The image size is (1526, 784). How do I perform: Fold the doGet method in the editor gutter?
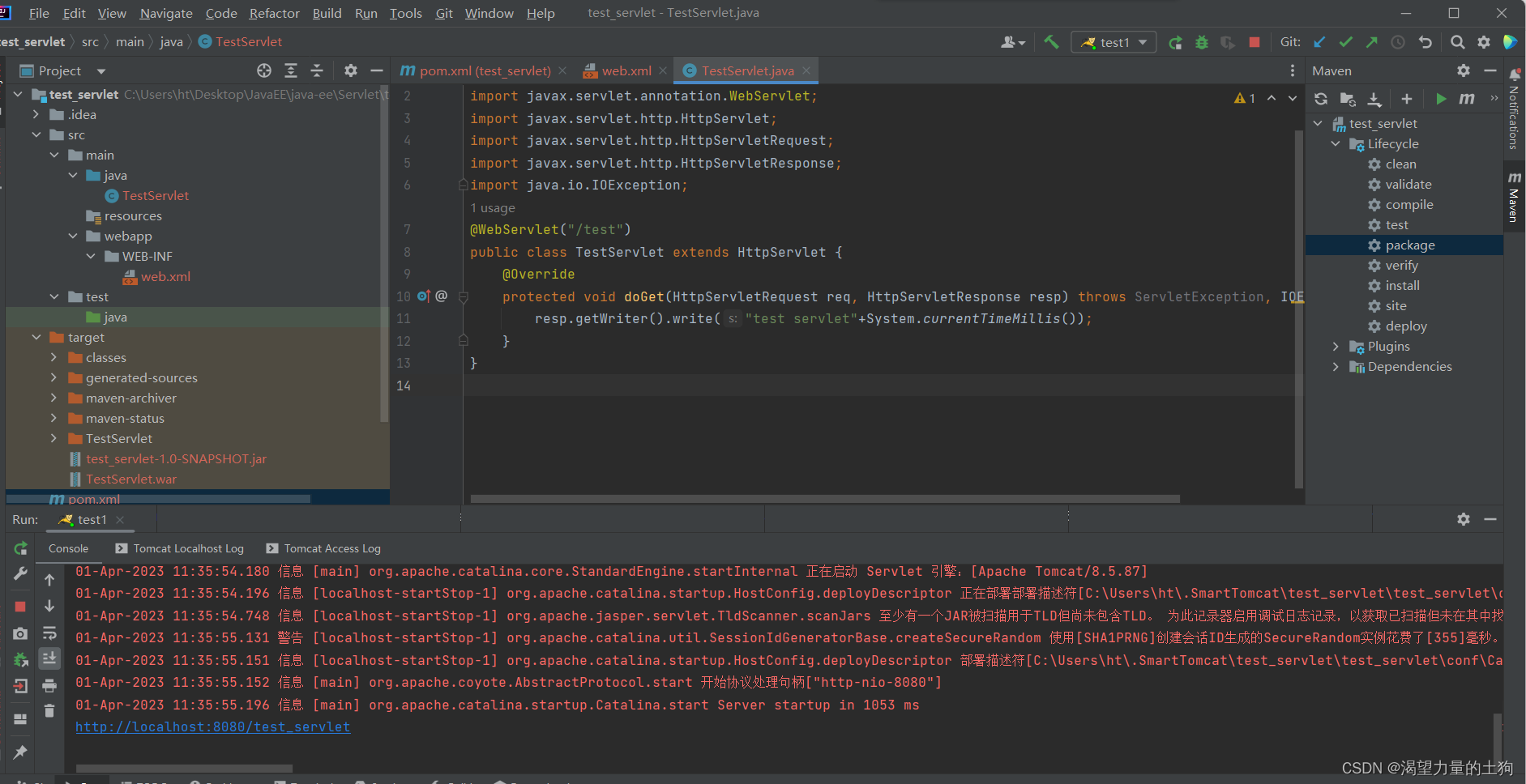464,297
